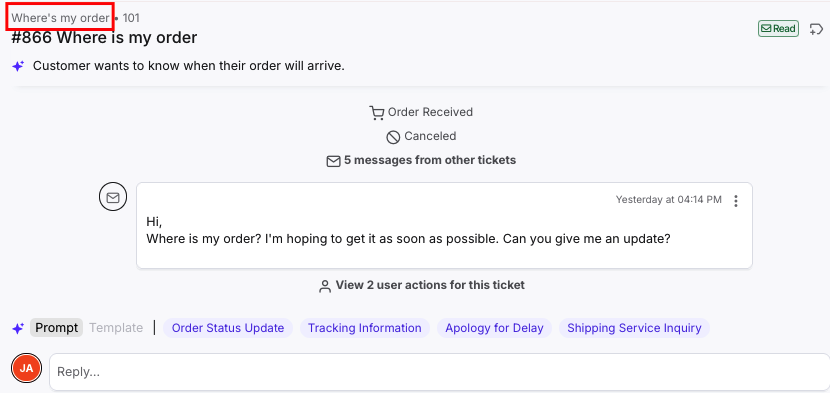The image size is (830, 393).
Task: Click the shopping cart Order Received icon
Action: tap(376, 113)
